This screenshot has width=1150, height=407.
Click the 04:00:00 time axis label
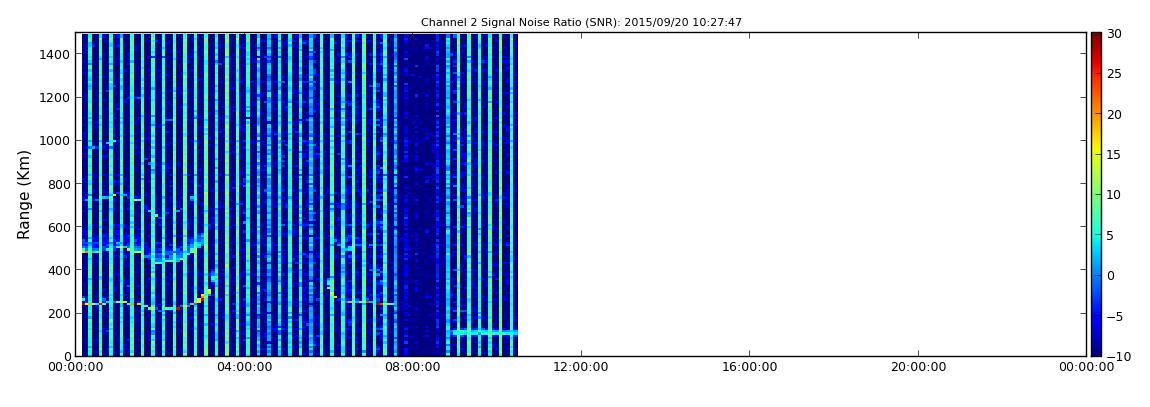(x=243, y=367)
